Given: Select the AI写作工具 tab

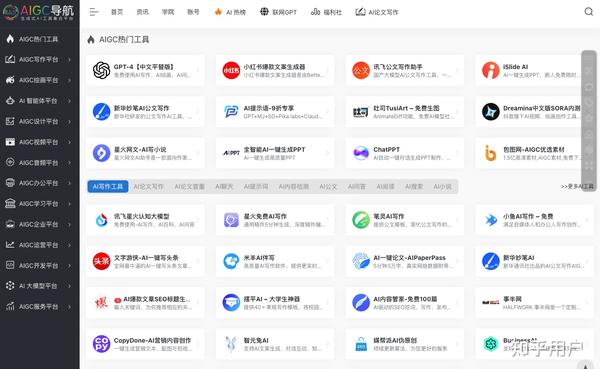Looking at the screenshot, I should (x=108, y=186).
